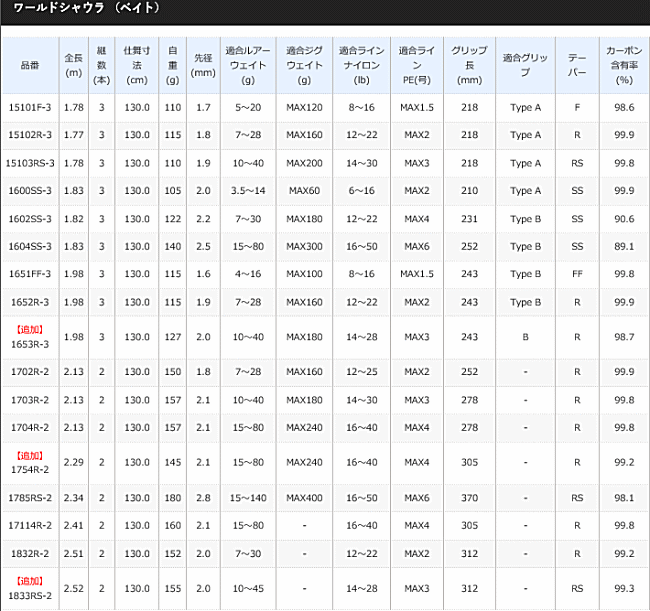Click the 15~140 lure weight value

pos(248,498)
